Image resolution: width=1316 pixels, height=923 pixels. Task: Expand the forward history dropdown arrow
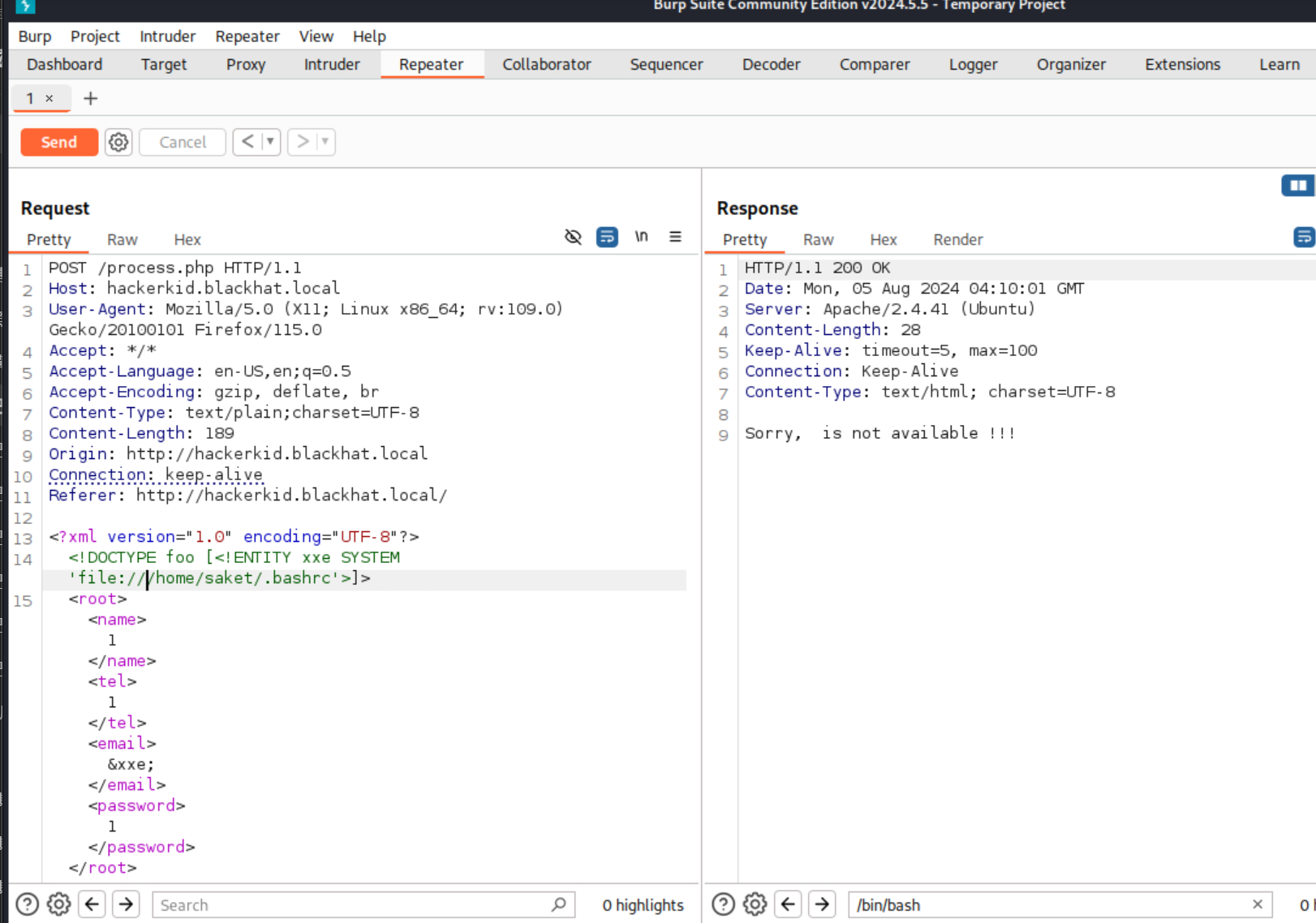coord(325,141)
